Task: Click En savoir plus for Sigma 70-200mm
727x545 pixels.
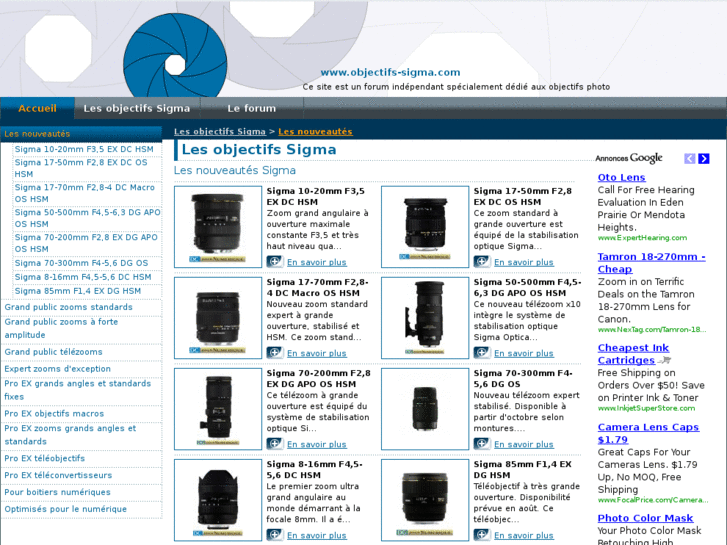Action: click(x=317, y=444)
